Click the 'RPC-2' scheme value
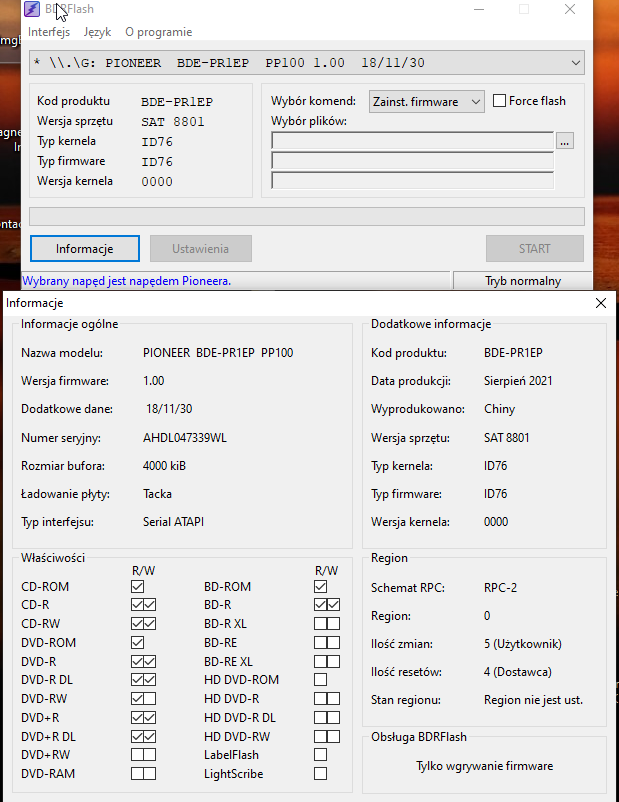This screenshot has width=619, height=802. [500, 588]
